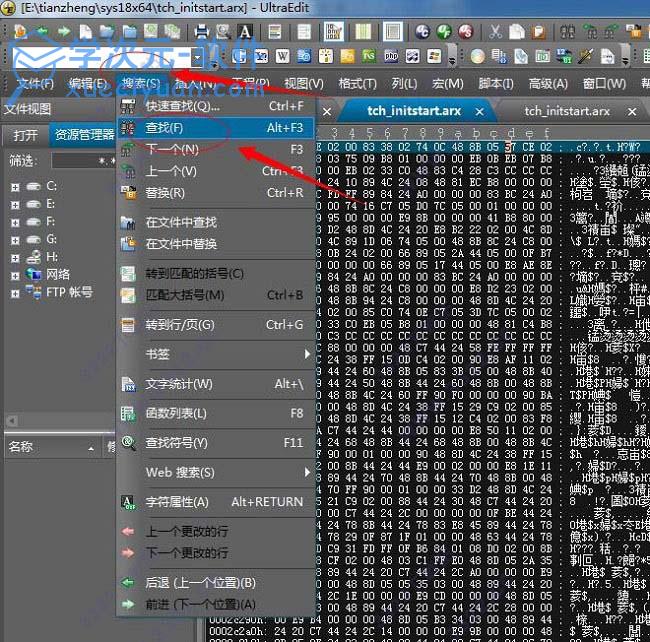The height and width of the screenshot is (642, 650).
Task: Select 快速查找(Q)... from the search menu
Action: click(x=216, y=106)
